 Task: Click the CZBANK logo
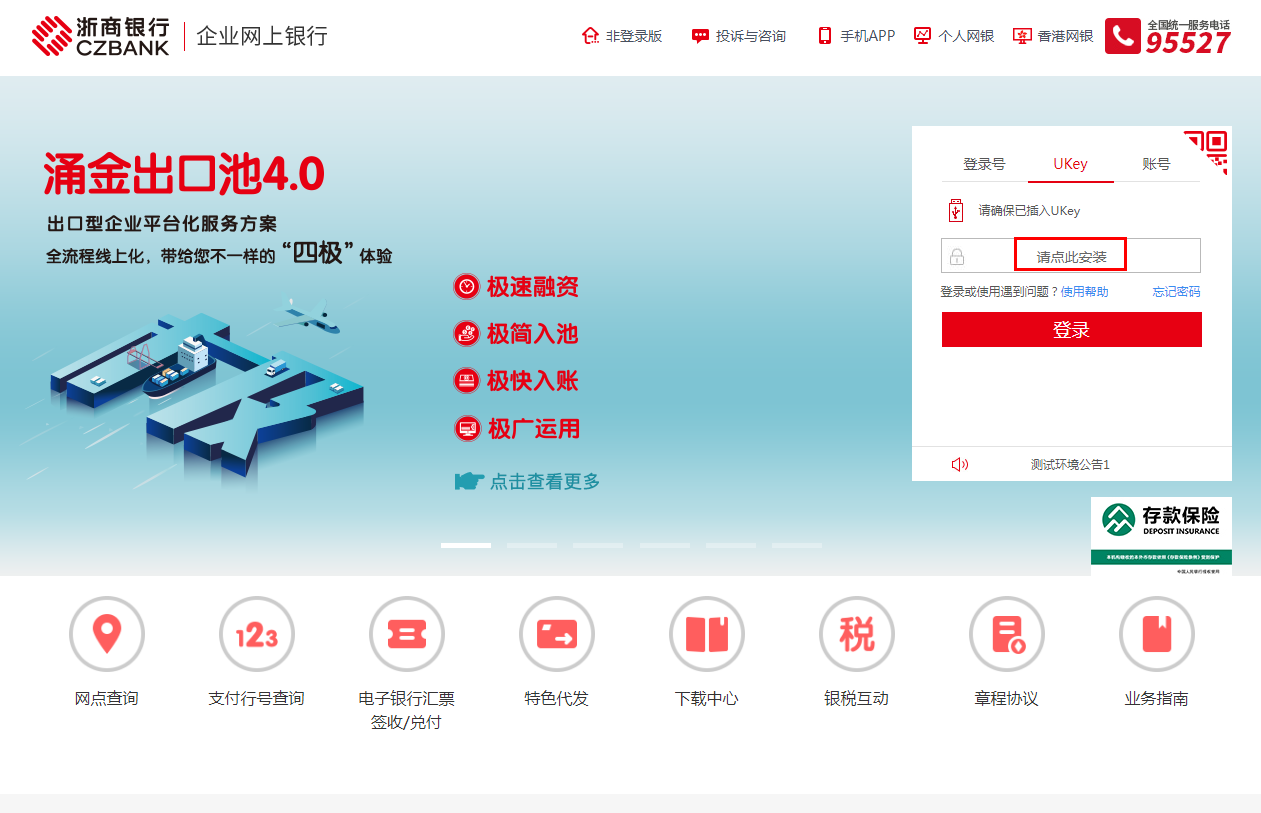point(100,36)
